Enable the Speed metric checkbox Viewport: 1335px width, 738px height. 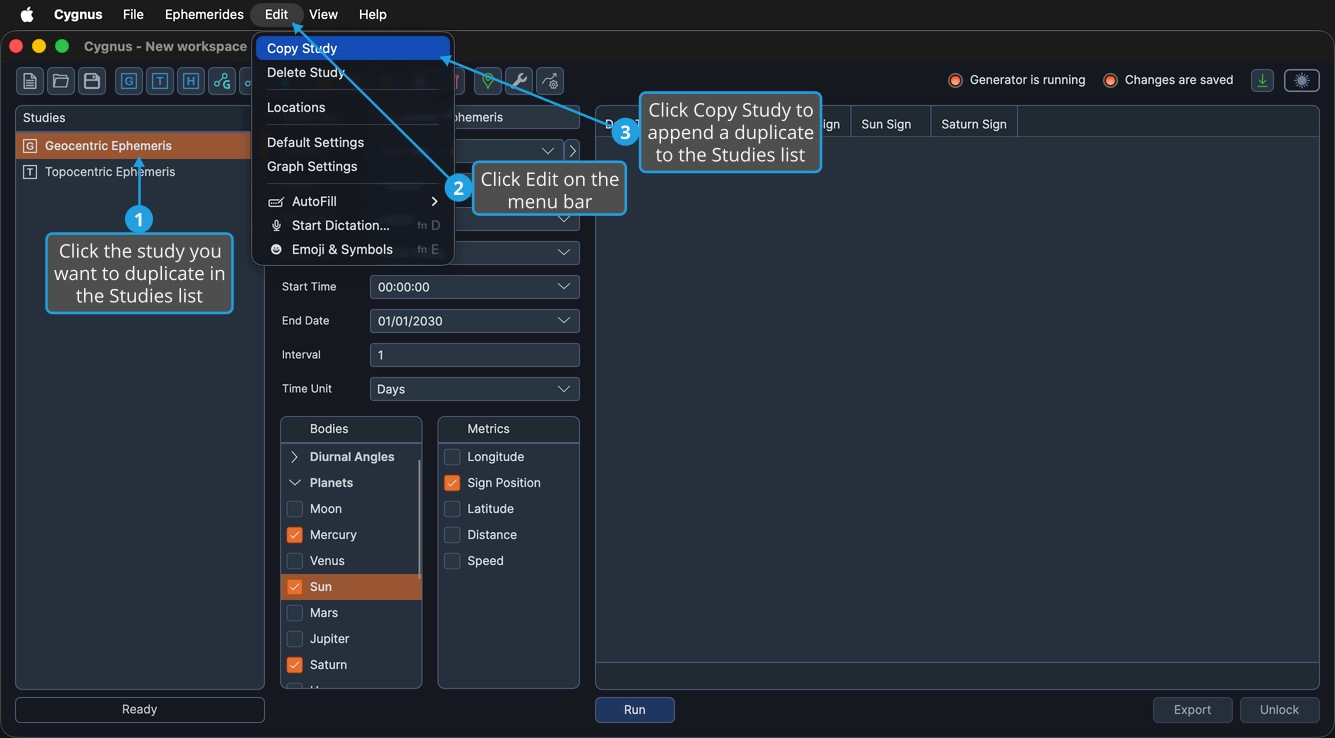tap(452, 561)
